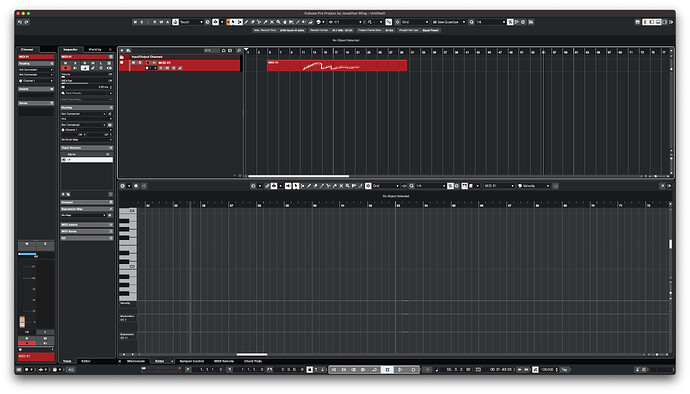690x394 pixels.
Task: Select the Draw pencil tool in project toolbar
Action: point(246,22)
